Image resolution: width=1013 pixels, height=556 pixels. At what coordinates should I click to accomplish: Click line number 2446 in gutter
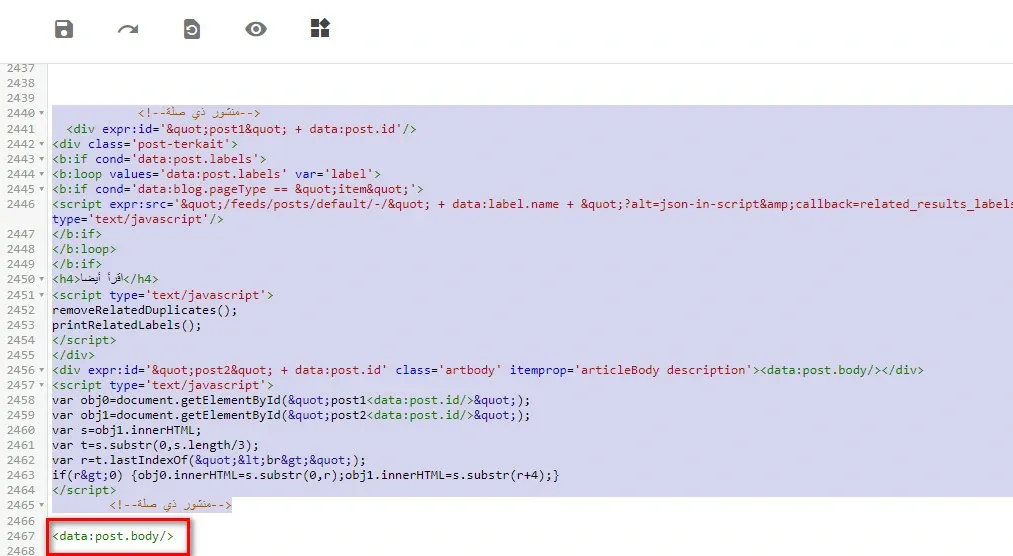tap(21, 204)
